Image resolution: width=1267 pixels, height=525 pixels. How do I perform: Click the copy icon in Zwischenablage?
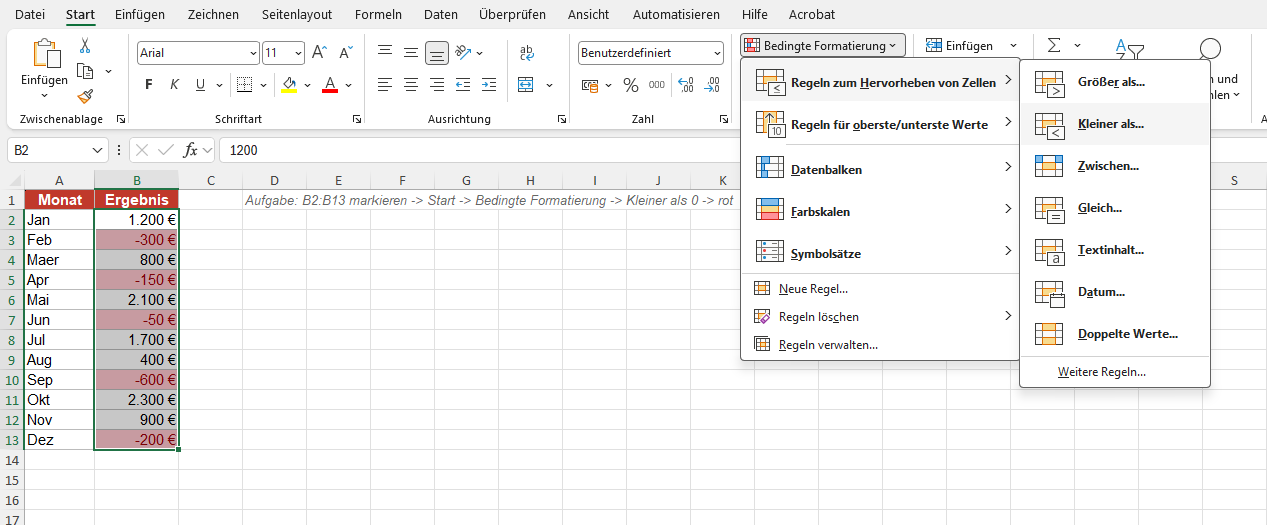point(85,71)
